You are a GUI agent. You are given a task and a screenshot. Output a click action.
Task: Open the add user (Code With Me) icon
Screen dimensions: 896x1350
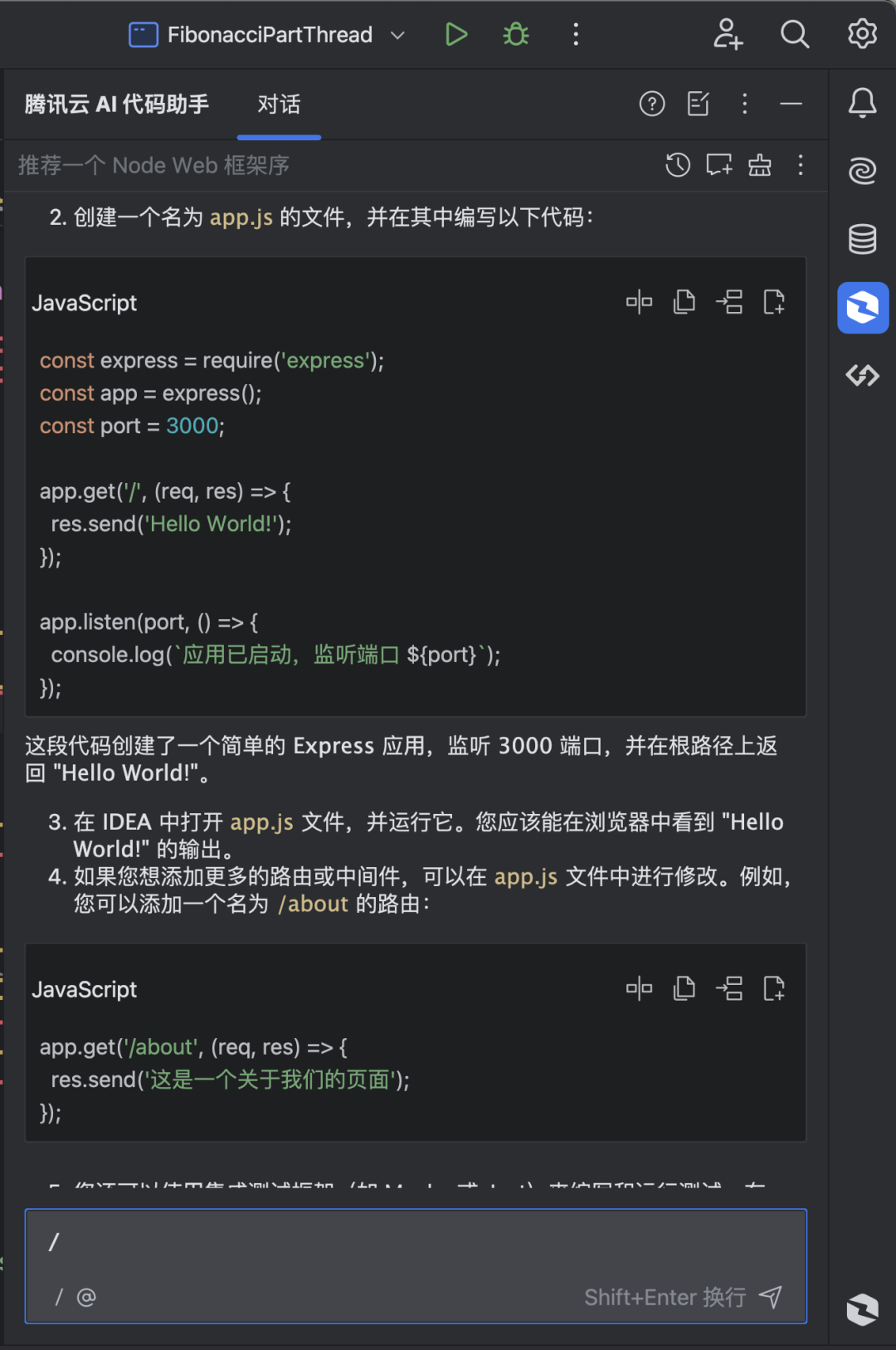(728, 34)
